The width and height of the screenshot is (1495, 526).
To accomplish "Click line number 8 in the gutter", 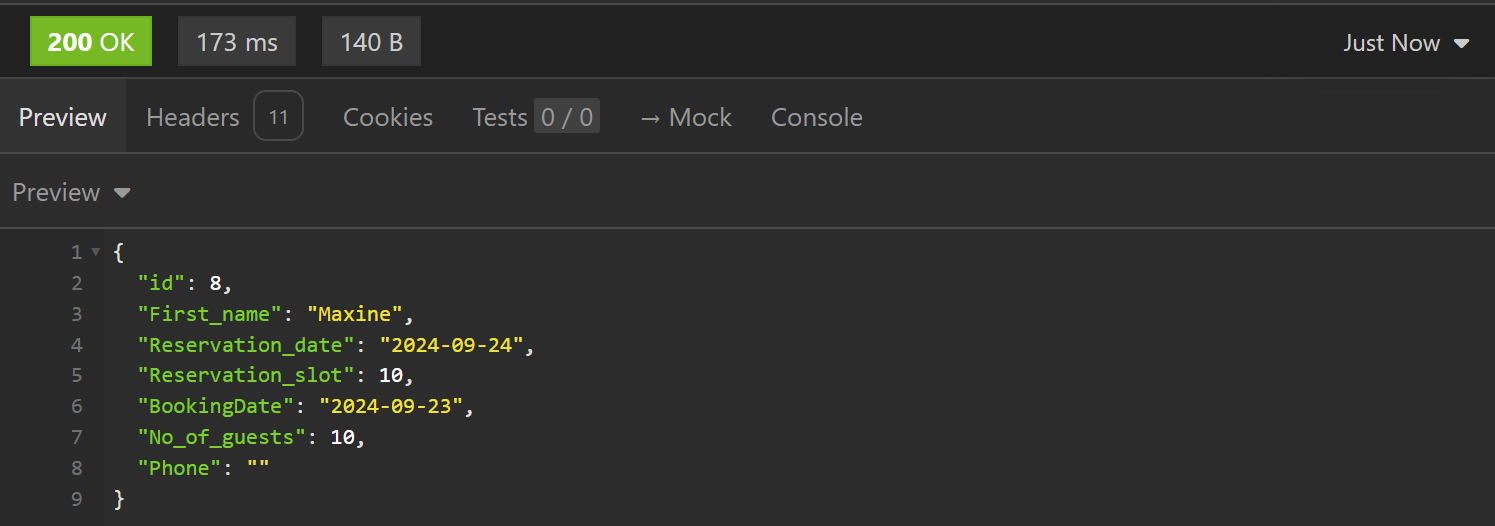I will point(77,467).
